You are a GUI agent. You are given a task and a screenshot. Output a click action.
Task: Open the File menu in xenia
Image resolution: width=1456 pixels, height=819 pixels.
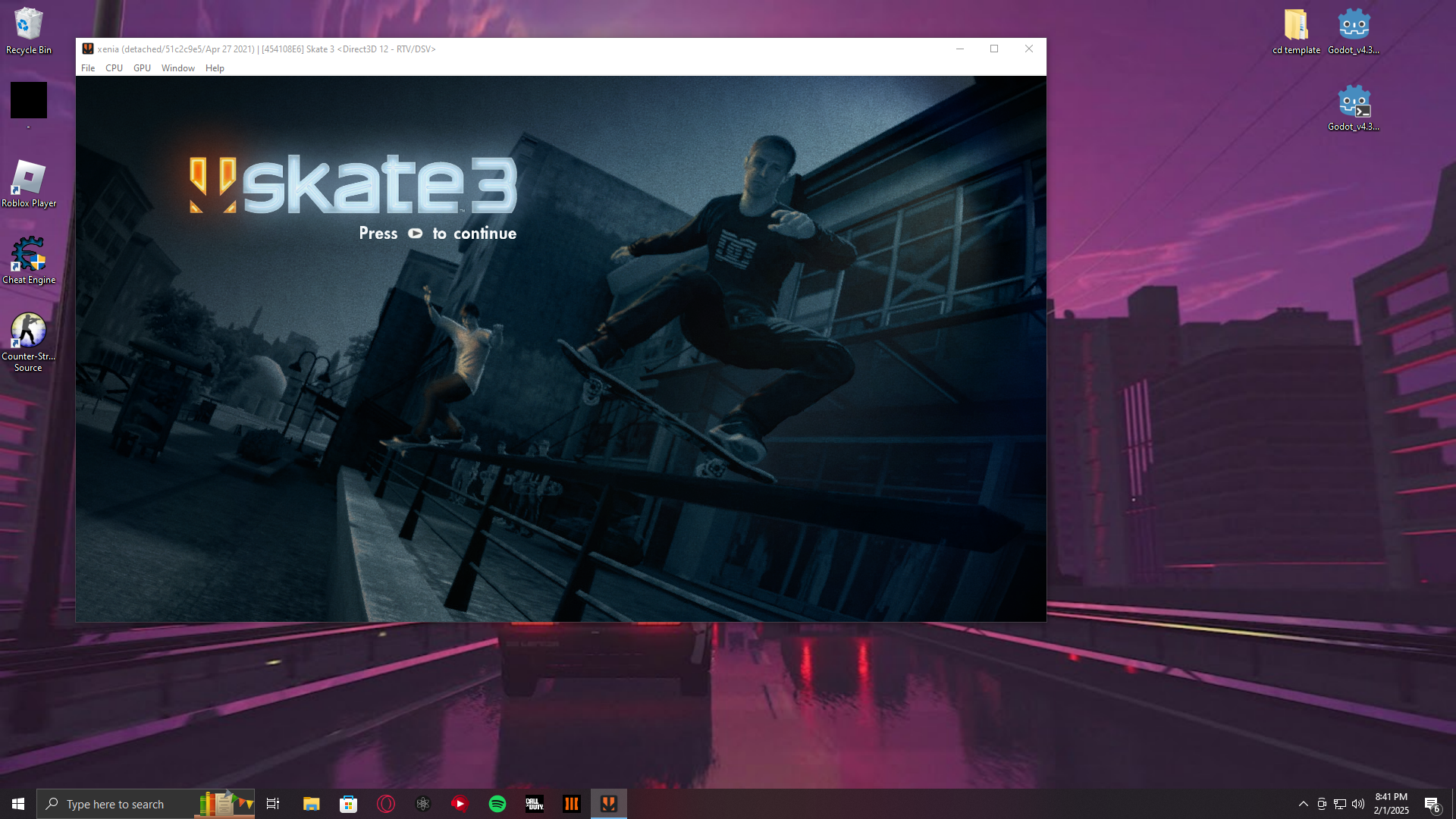[88, 68]
